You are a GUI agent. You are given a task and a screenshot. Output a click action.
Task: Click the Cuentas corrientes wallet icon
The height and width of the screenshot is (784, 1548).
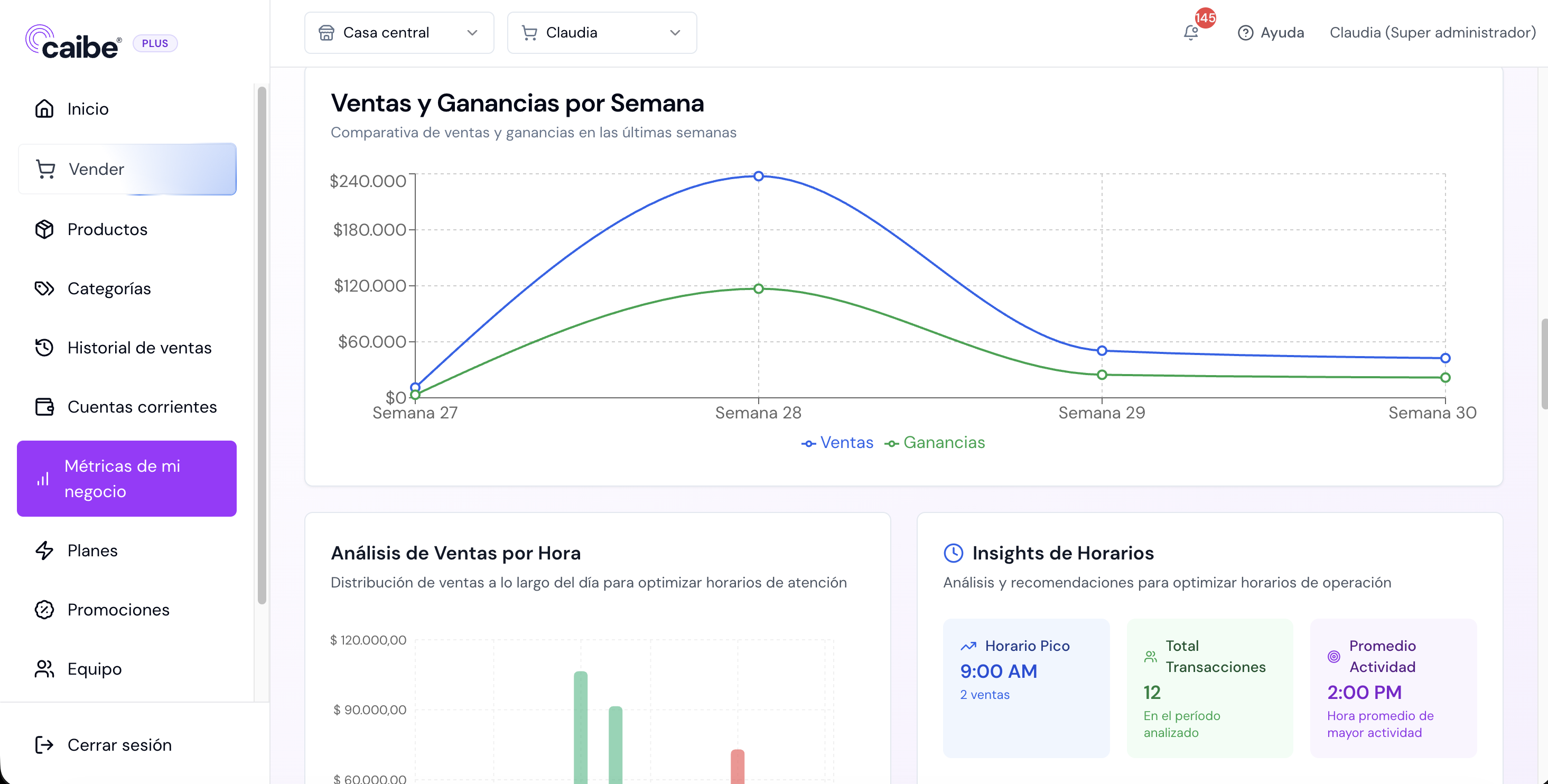(x=44, y=407)
